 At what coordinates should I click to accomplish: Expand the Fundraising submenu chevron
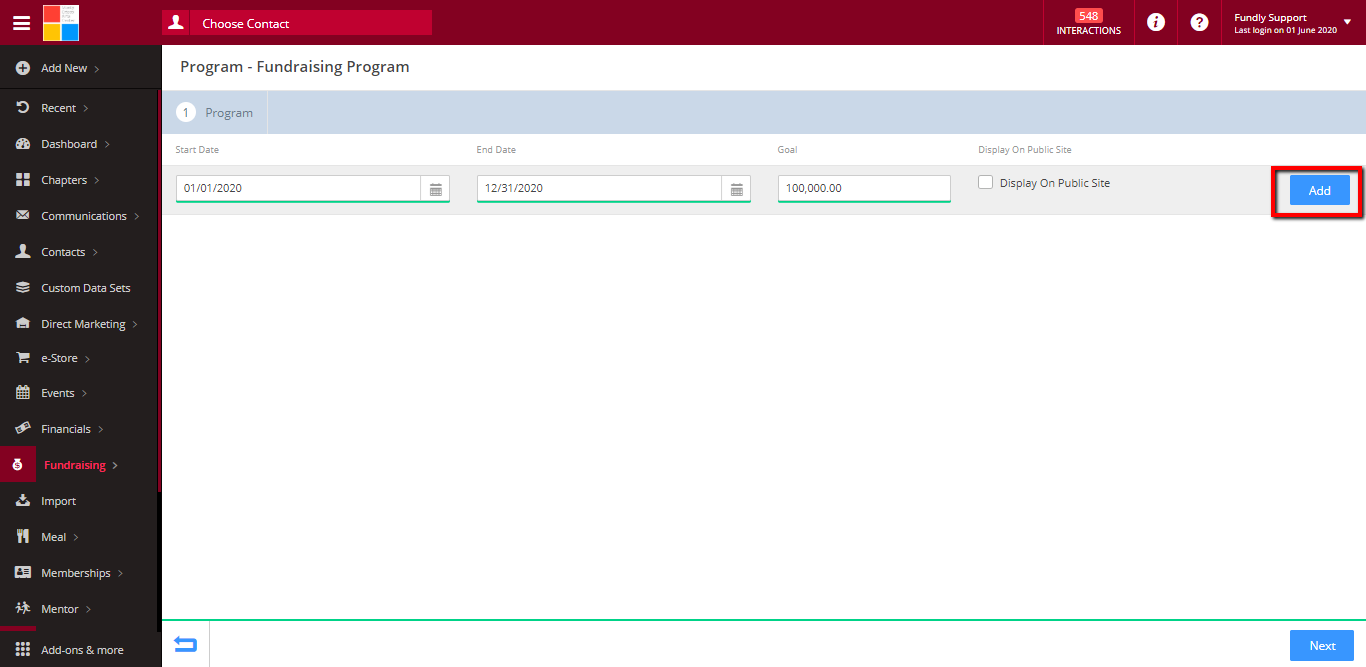(x=116, y=466)
